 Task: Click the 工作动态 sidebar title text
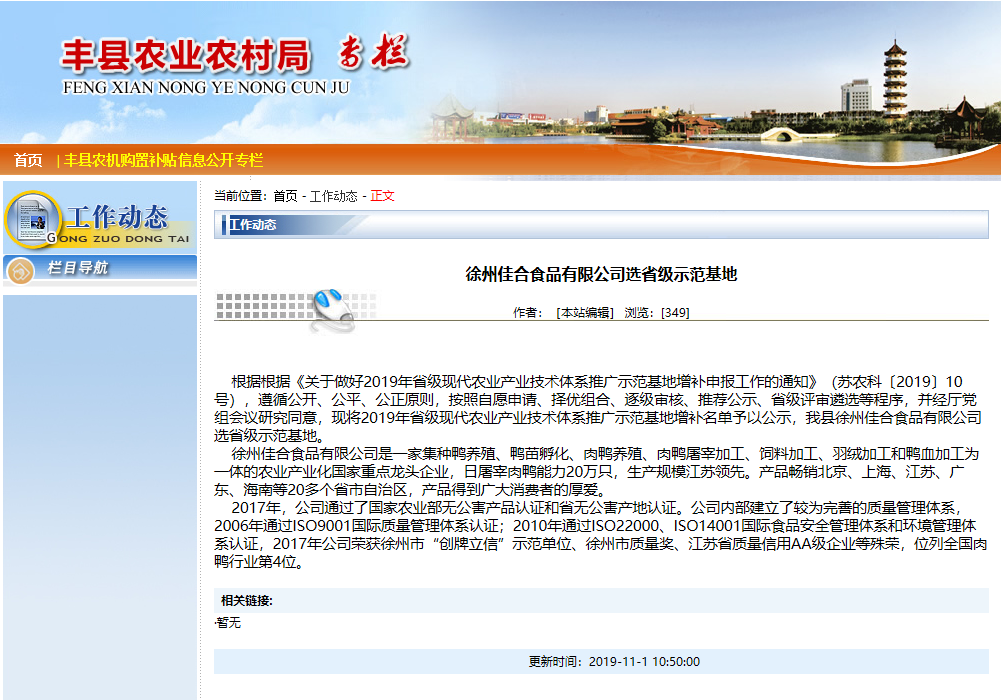pos(117,217)
